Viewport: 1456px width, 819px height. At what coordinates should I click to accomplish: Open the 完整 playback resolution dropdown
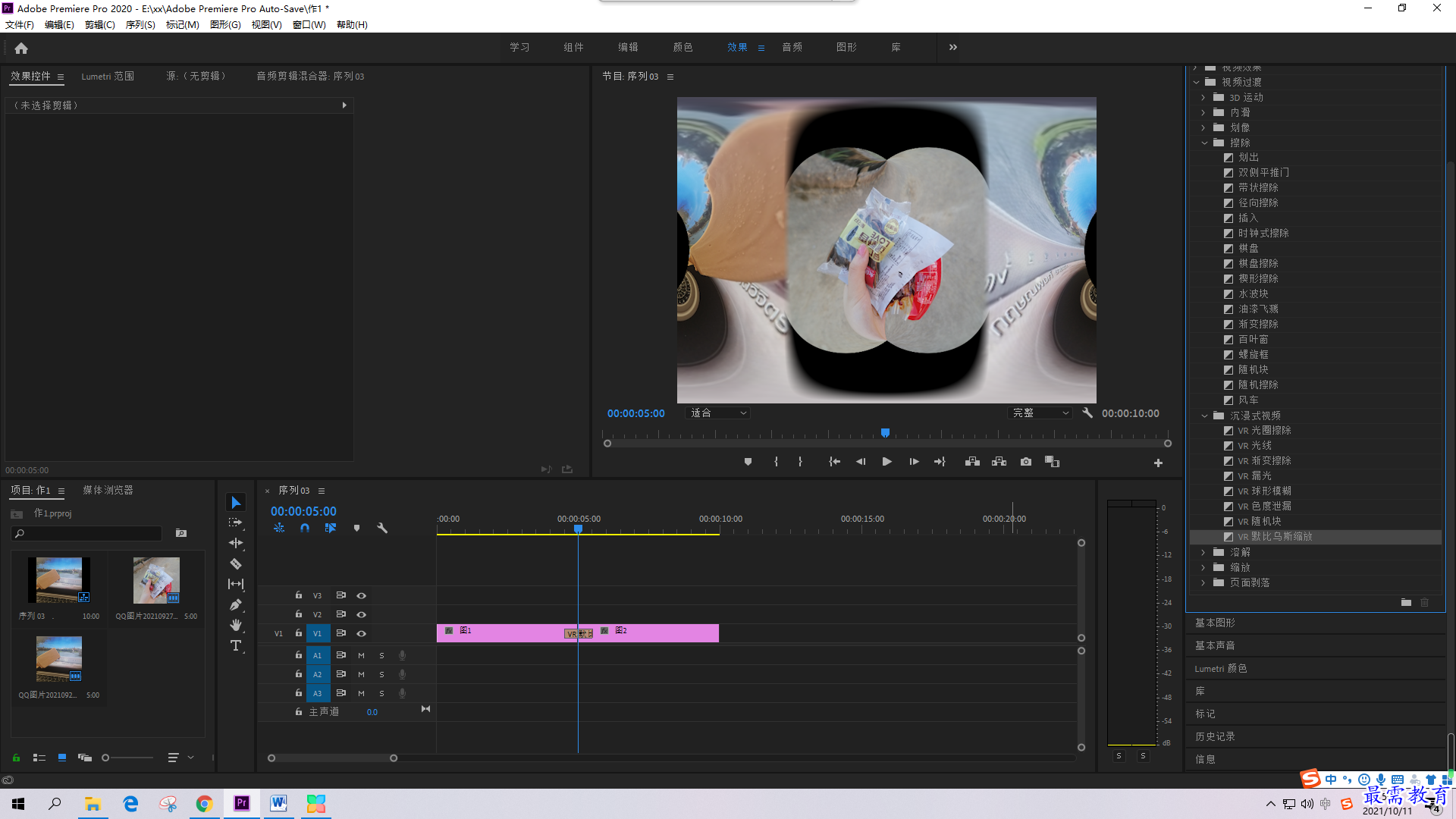(x=1040, y=413)
